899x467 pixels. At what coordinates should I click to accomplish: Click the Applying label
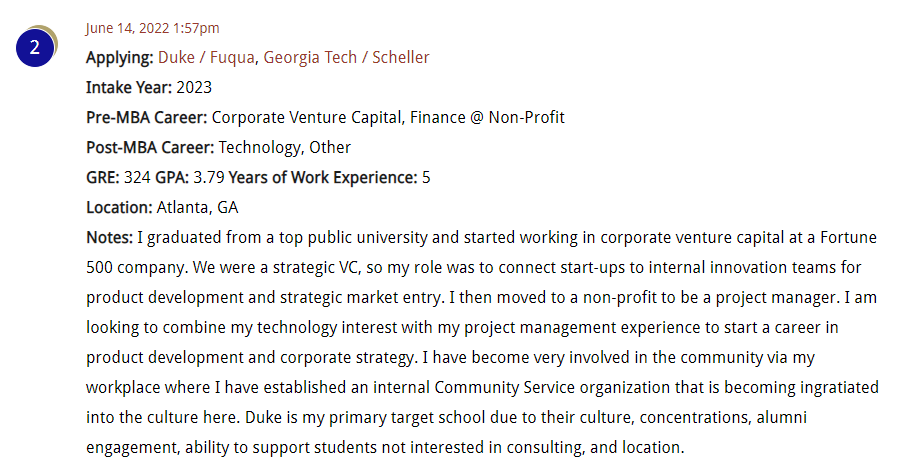[120, 58]
